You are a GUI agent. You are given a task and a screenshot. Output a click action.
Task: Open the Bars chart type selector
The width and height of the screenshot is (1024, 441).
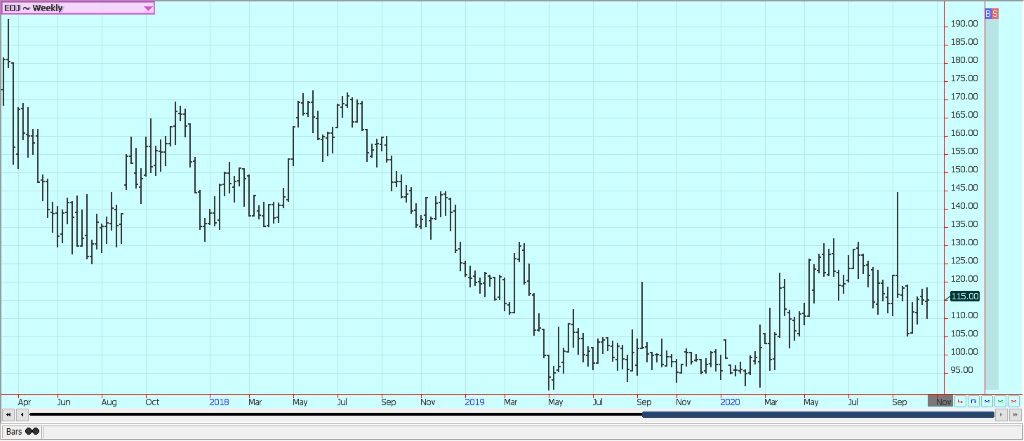(x=22, y=431)
